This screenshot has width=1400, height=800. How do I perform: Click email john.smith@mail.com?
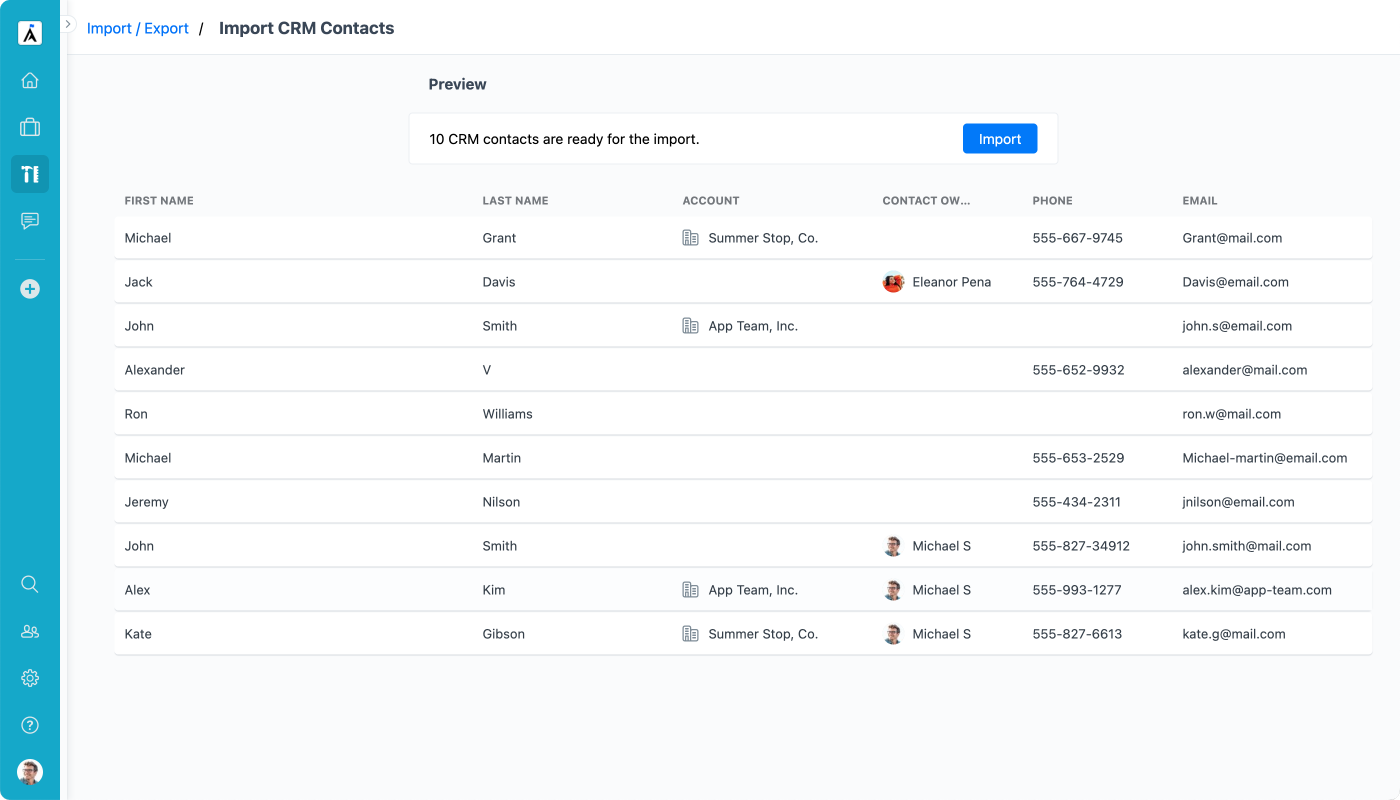1247,546
